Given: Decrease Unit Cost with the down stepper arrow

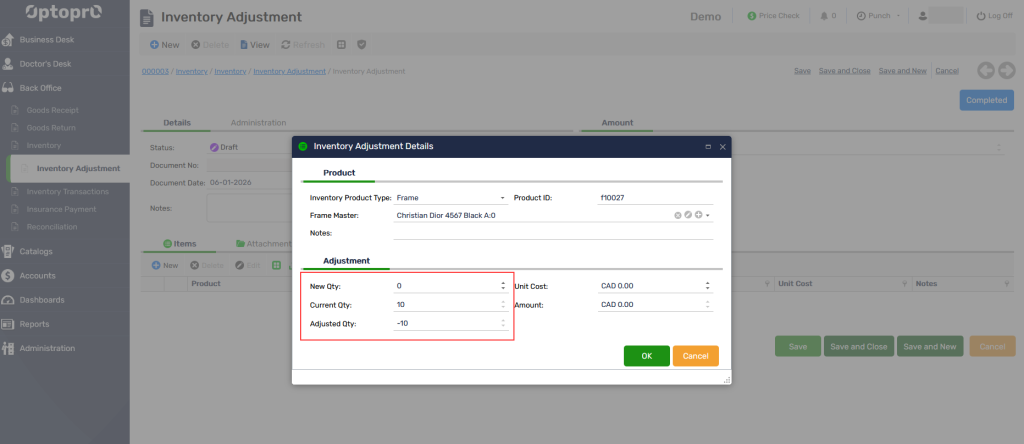Looking at the screenshot, I should pyautogui.click(x=707, y=289).
